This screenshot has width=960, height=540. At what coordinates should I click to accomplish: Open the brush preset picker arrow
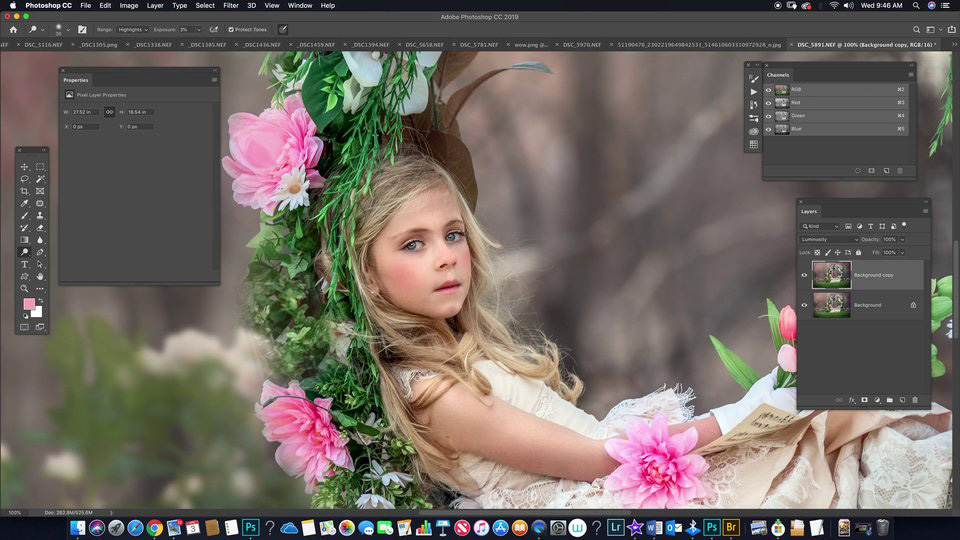(68, 29)
